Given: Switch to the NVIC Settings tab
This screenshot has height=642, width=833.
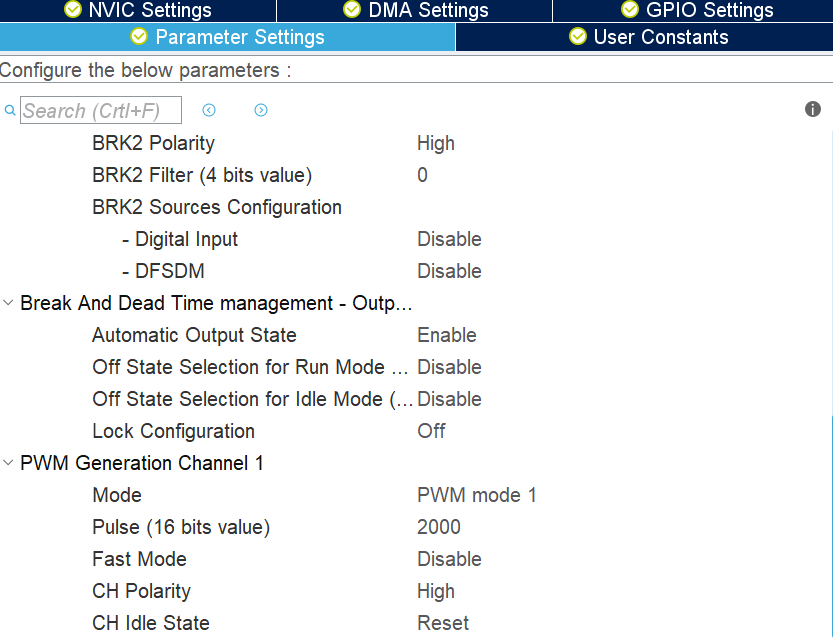Looking at the screenshot, I should click(138, 11).
